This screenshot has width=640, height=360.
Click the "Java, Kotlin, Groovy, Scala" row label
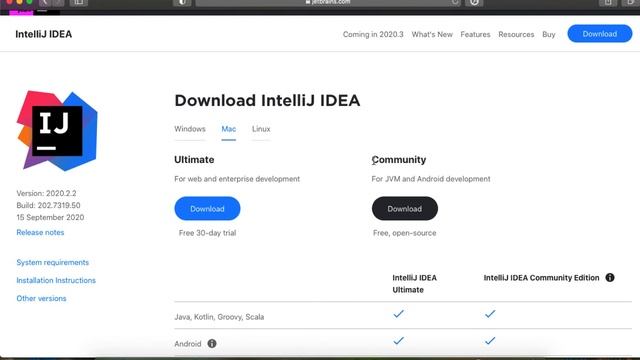click(x=219, y=317)
